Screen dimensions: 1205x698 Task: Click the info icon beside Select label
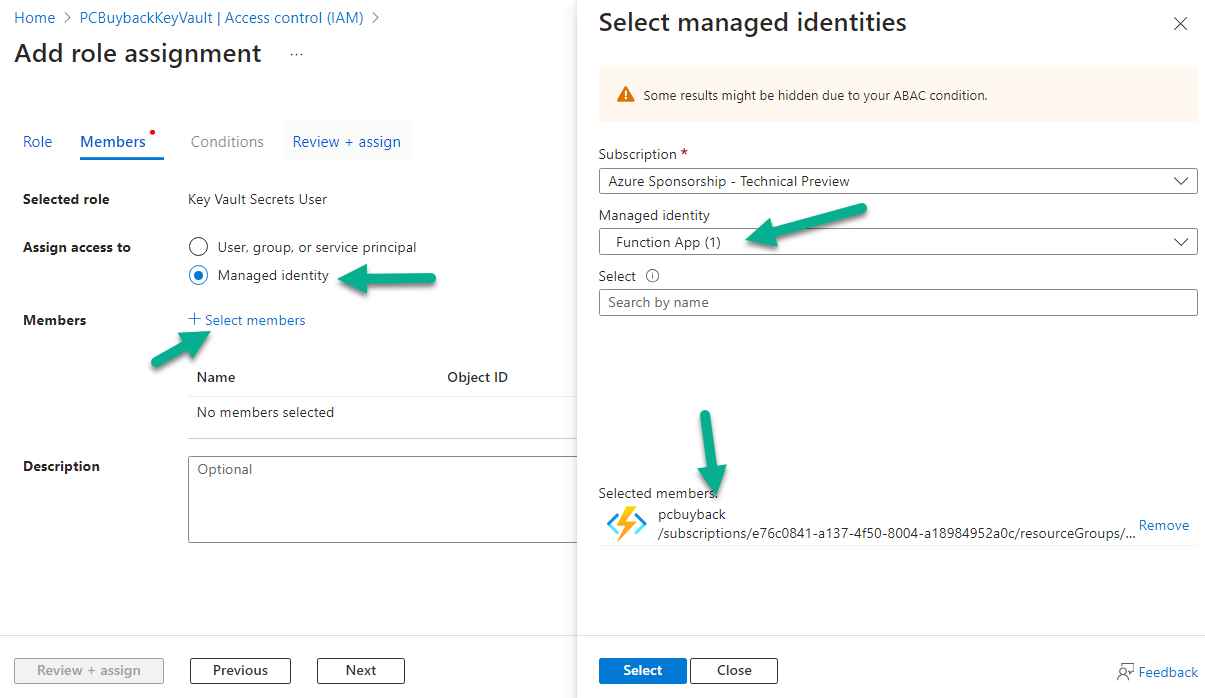point(653,276)
